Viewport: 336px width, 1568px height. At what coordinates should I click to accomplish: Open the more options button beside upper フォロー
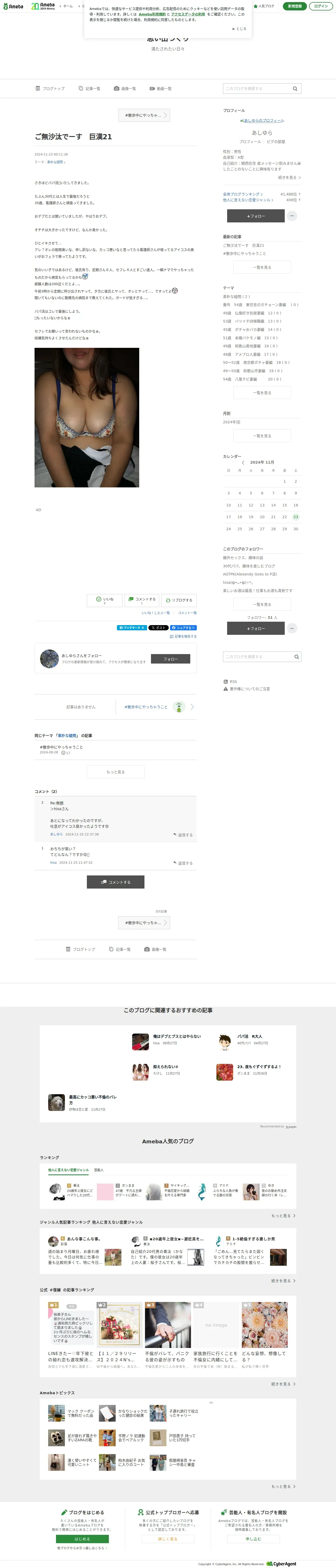292,216
